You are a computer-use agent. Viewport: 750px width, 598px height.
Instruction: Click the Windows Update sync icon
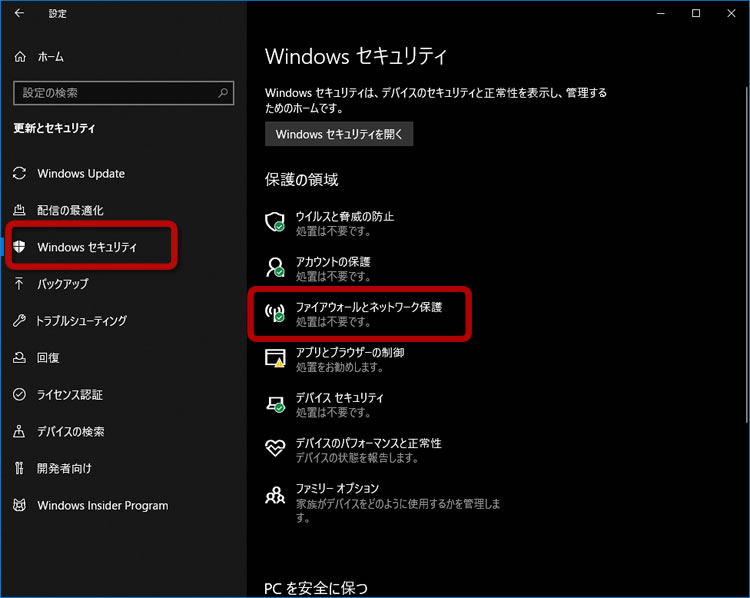(x=20, y=173)
